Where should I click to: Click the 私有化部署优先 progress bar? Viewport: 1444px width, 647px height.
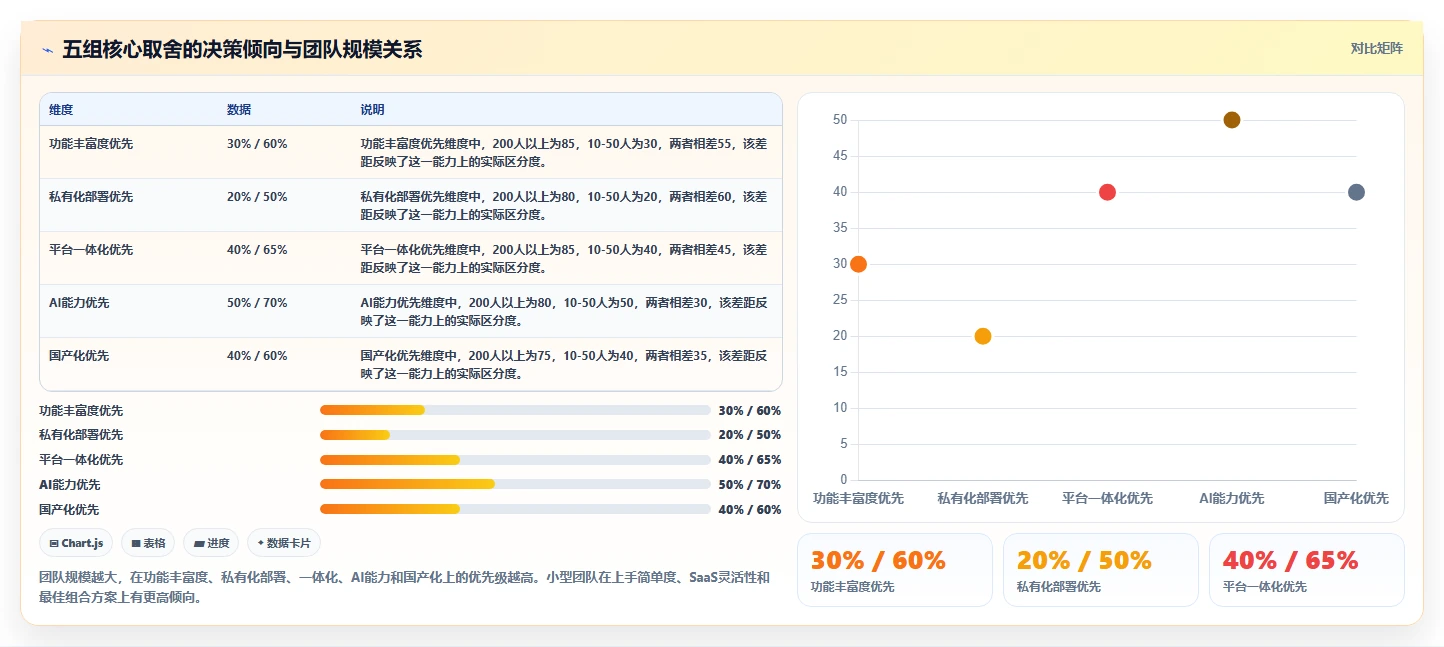click(x=515, y=435)
